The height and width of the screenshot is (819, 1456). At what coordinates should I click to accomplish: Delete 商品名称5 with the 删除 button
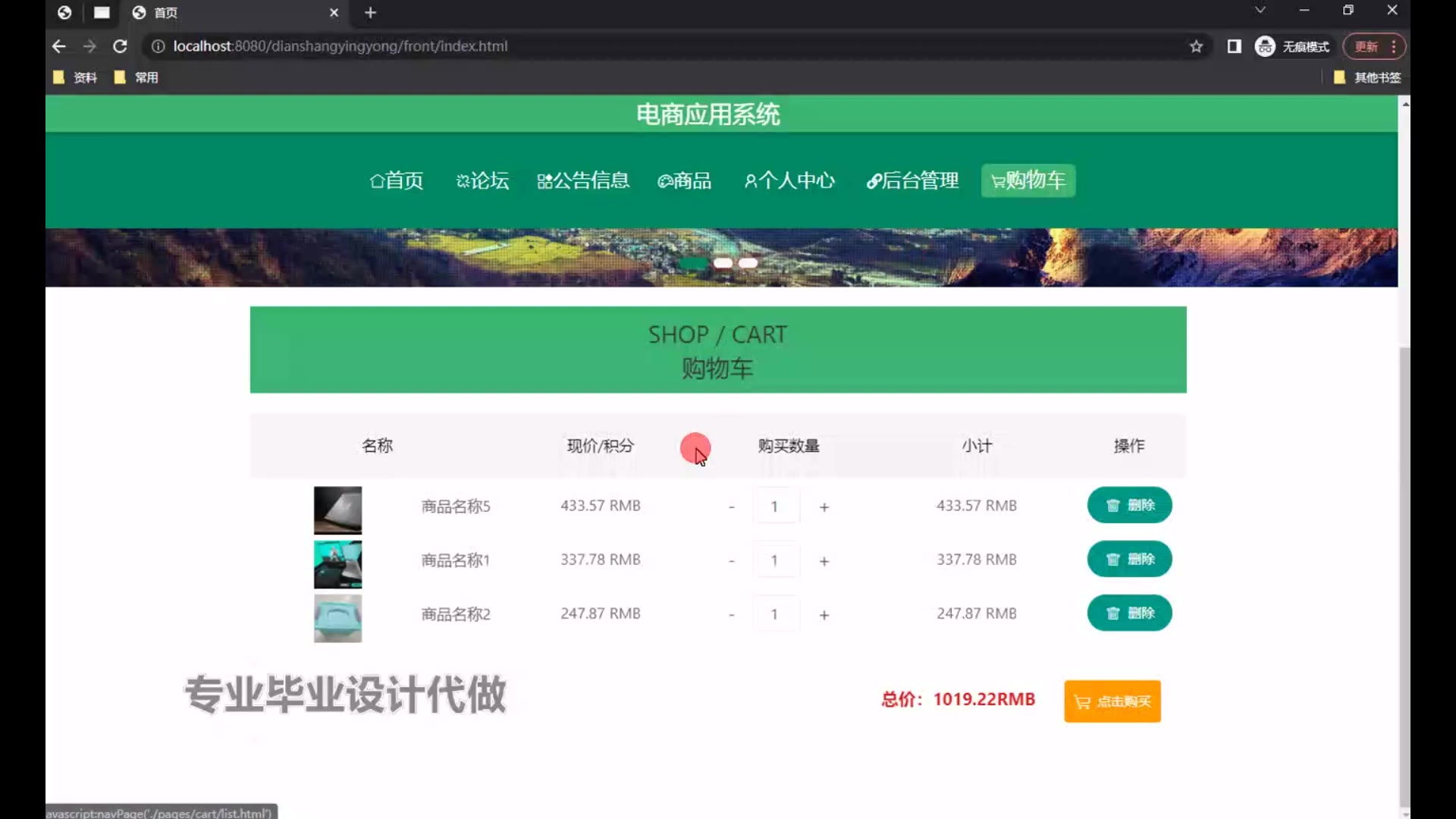click(x=1129, y=506)
